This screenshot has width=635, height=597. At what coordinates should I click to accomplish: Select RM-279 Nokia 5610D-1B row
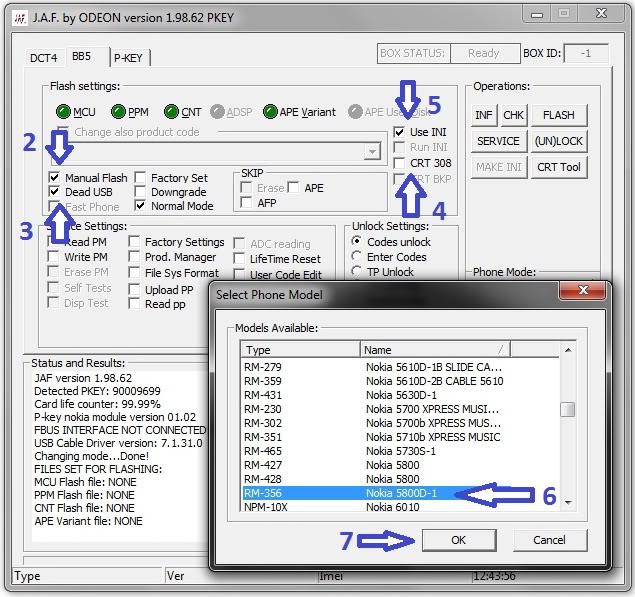pos(400,367)
